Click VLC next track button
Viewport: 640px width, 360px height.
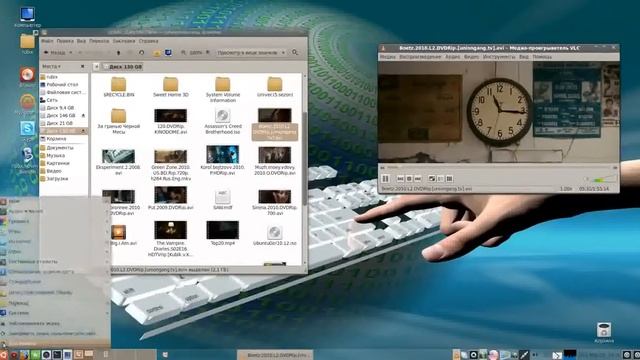pos(418,179)
